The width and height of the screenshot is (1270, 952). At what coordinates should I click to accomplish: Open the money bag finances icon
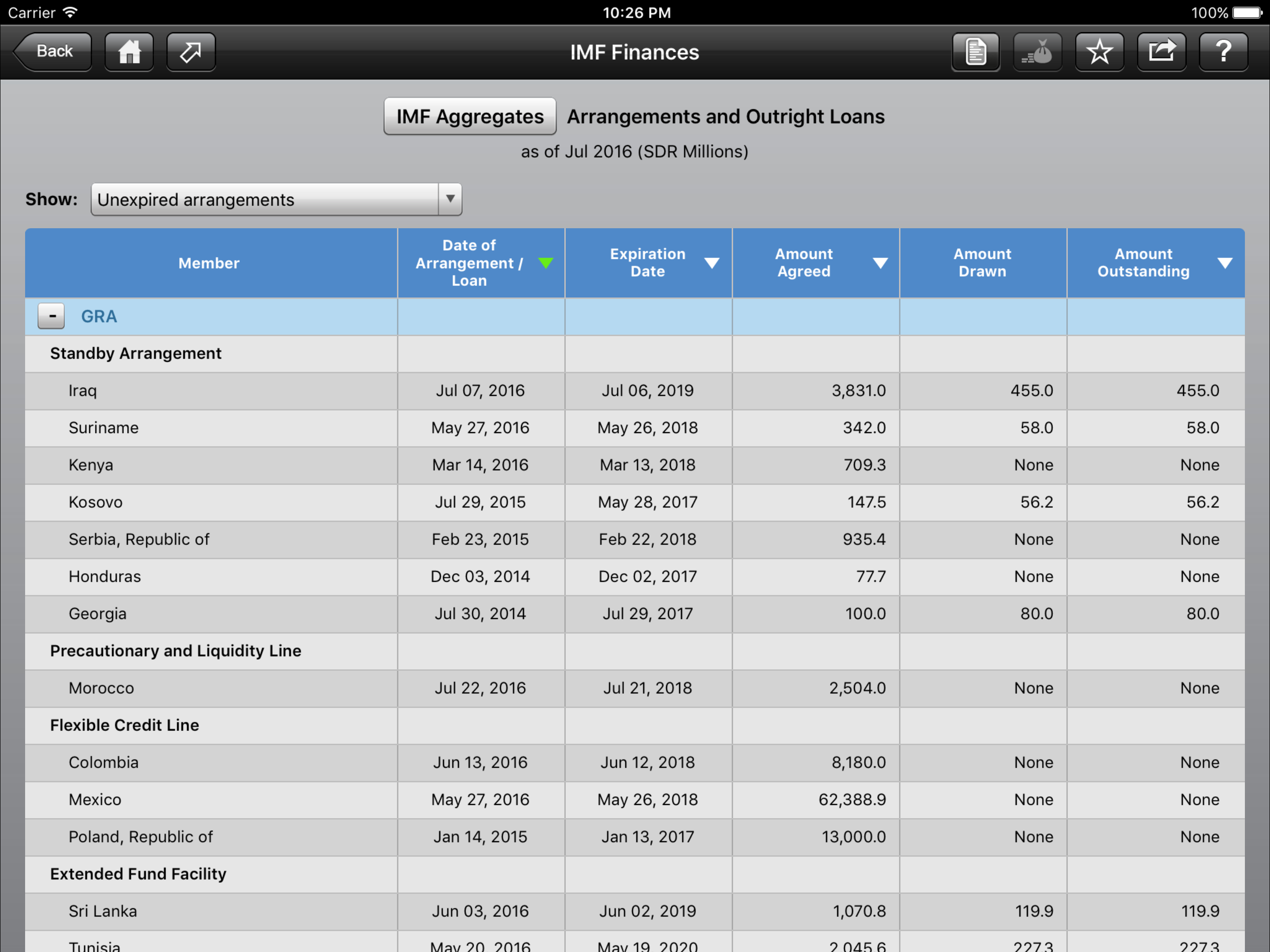click(1038, 52)
